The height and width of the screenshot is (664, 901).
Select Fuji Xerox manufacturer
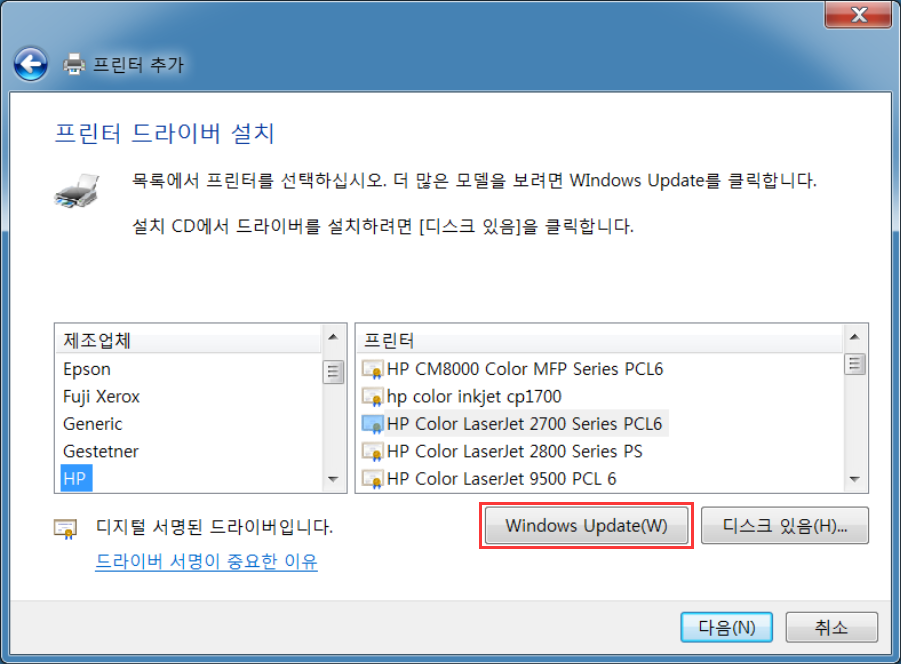point(101,396)
